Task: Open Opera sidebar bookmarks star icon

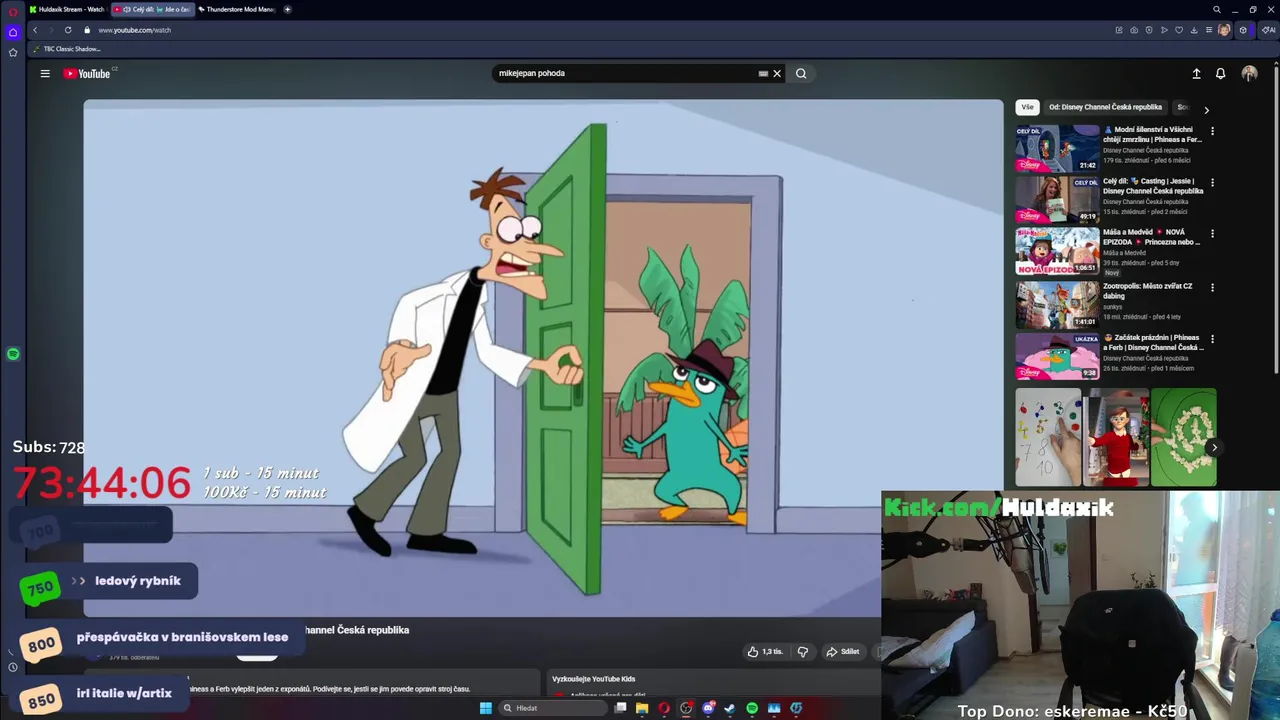Action: tap(13, 52)
